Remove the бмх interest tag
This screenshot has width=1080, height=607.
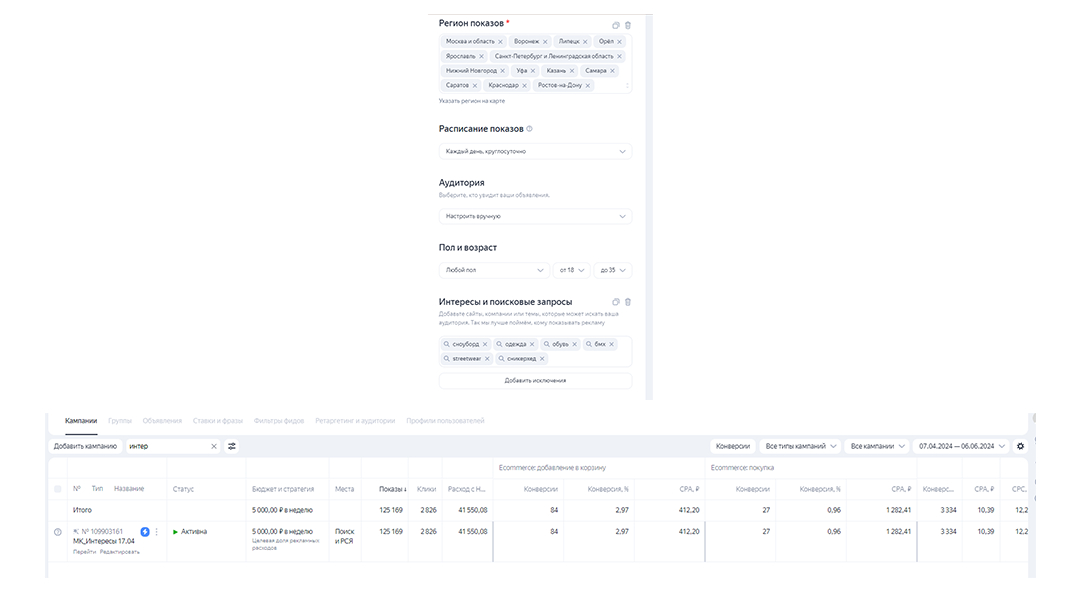tap(612, 344)
